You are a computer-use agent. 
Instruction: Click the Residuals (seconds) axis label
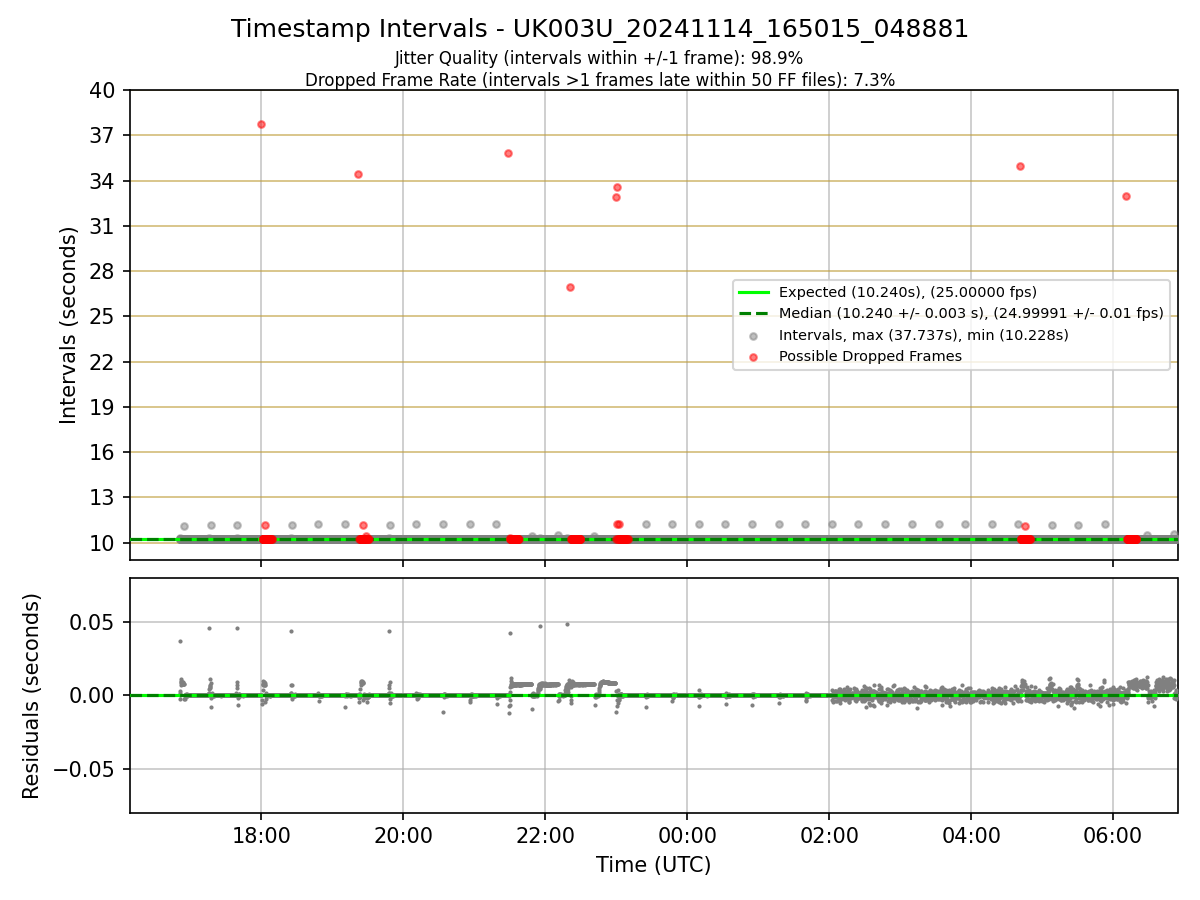[x=32, y=696]
